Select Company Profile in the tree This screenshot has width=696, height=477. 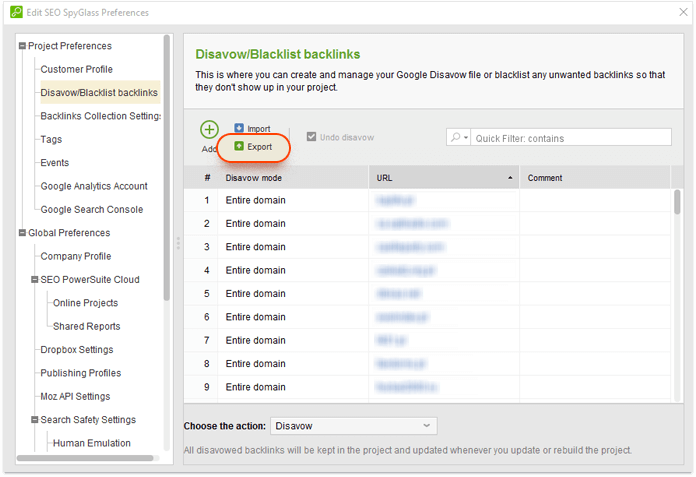click(x=76, y=256)
